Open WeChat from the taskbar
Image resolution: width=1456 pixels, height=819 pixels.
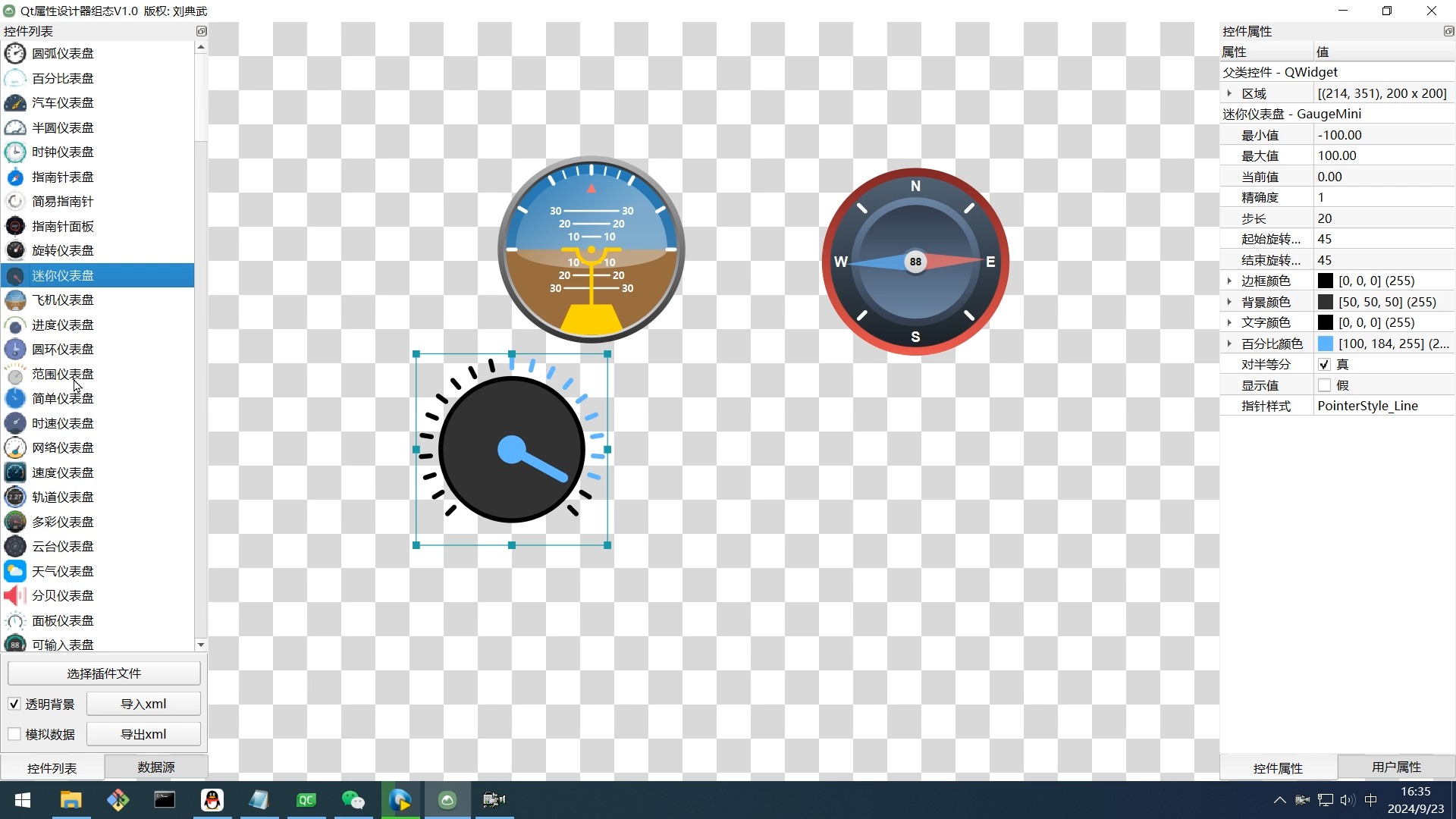pyautogui.click(x=353, y=800)
